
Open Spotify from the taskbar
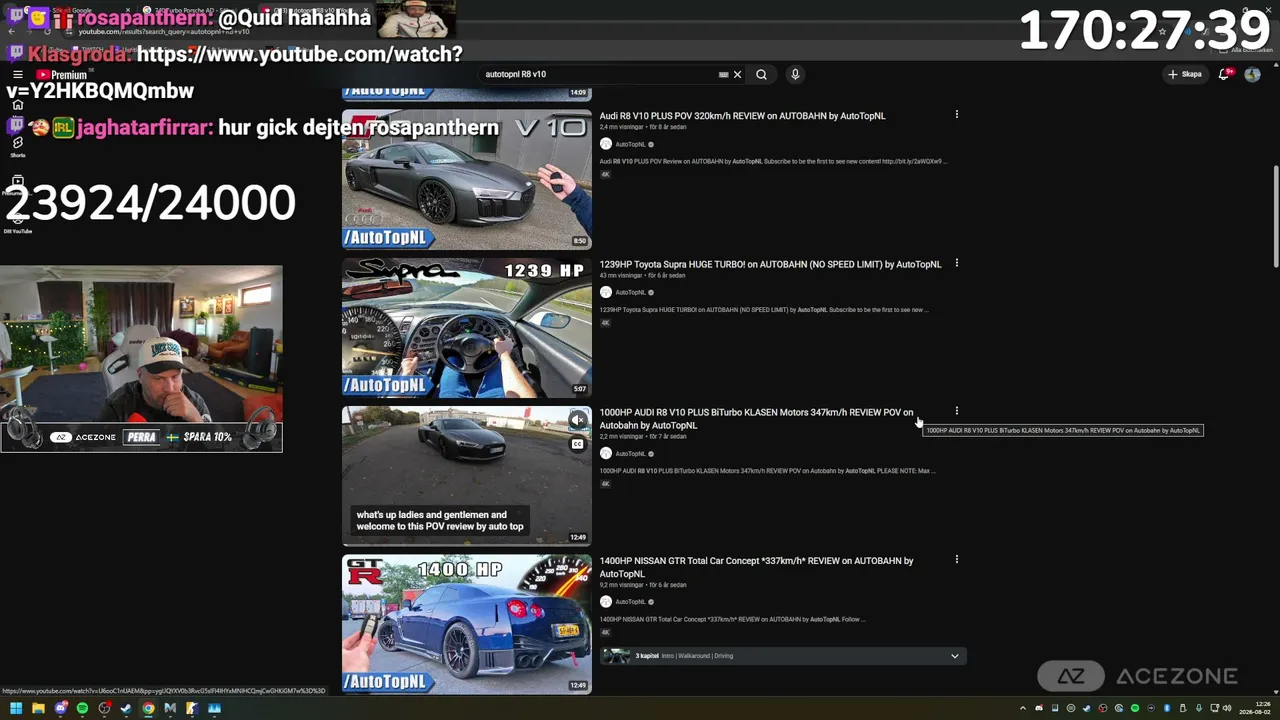click(x=82, y=709)
